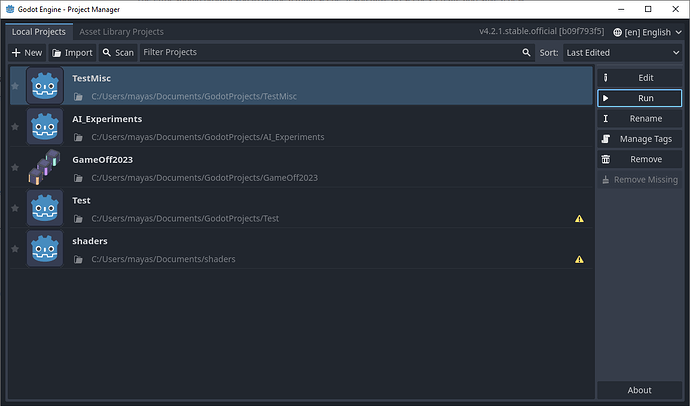This screenshot has width=690, height=406.
Task: Open Manage Tags
Action: [x=639, y=139]
